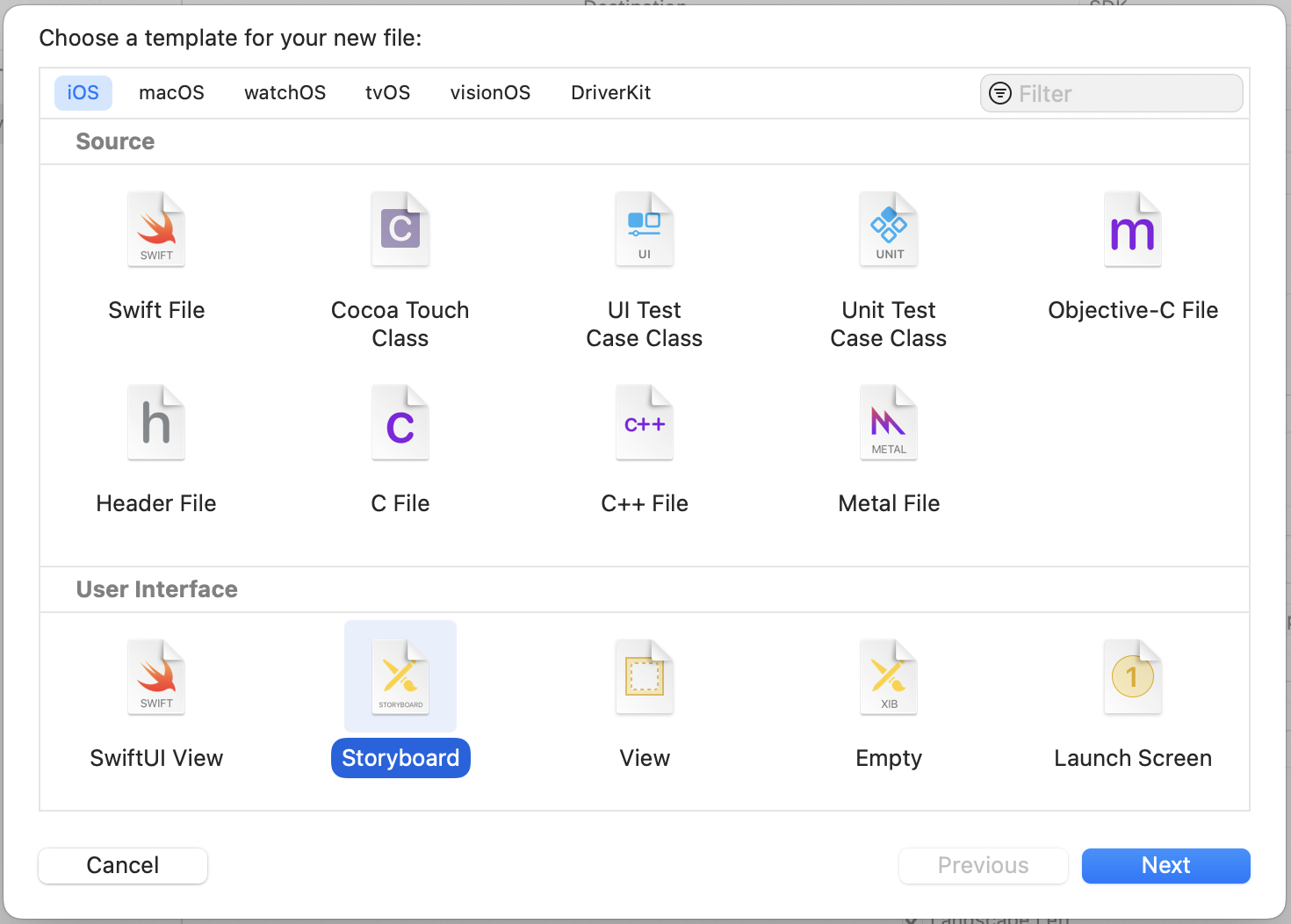Switch to the macOS platform tab
This screenshot has height=924, width=1291.
171,93
